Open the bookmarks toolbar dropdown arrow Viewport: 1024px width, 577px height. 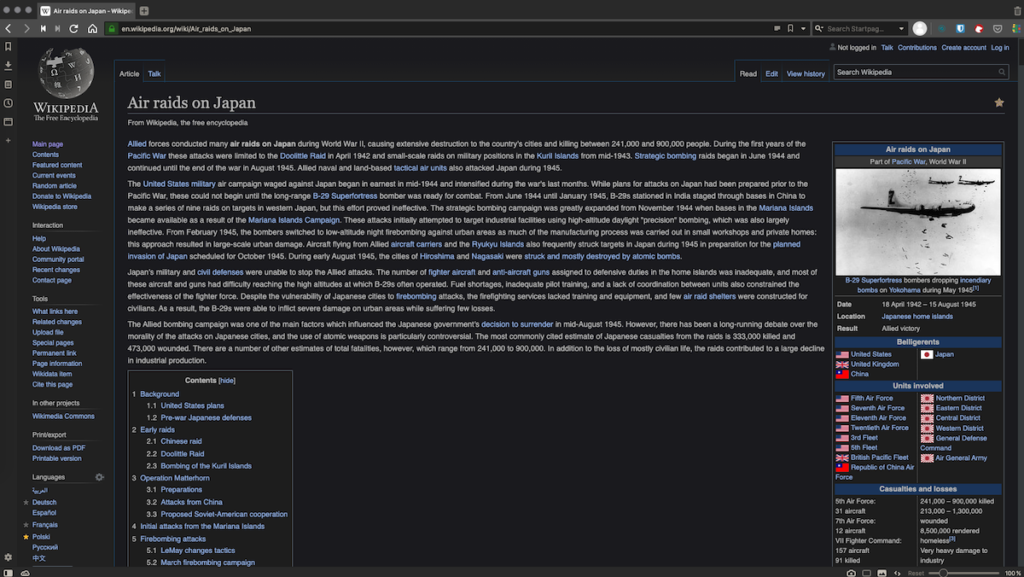click(x=803, y=29)
